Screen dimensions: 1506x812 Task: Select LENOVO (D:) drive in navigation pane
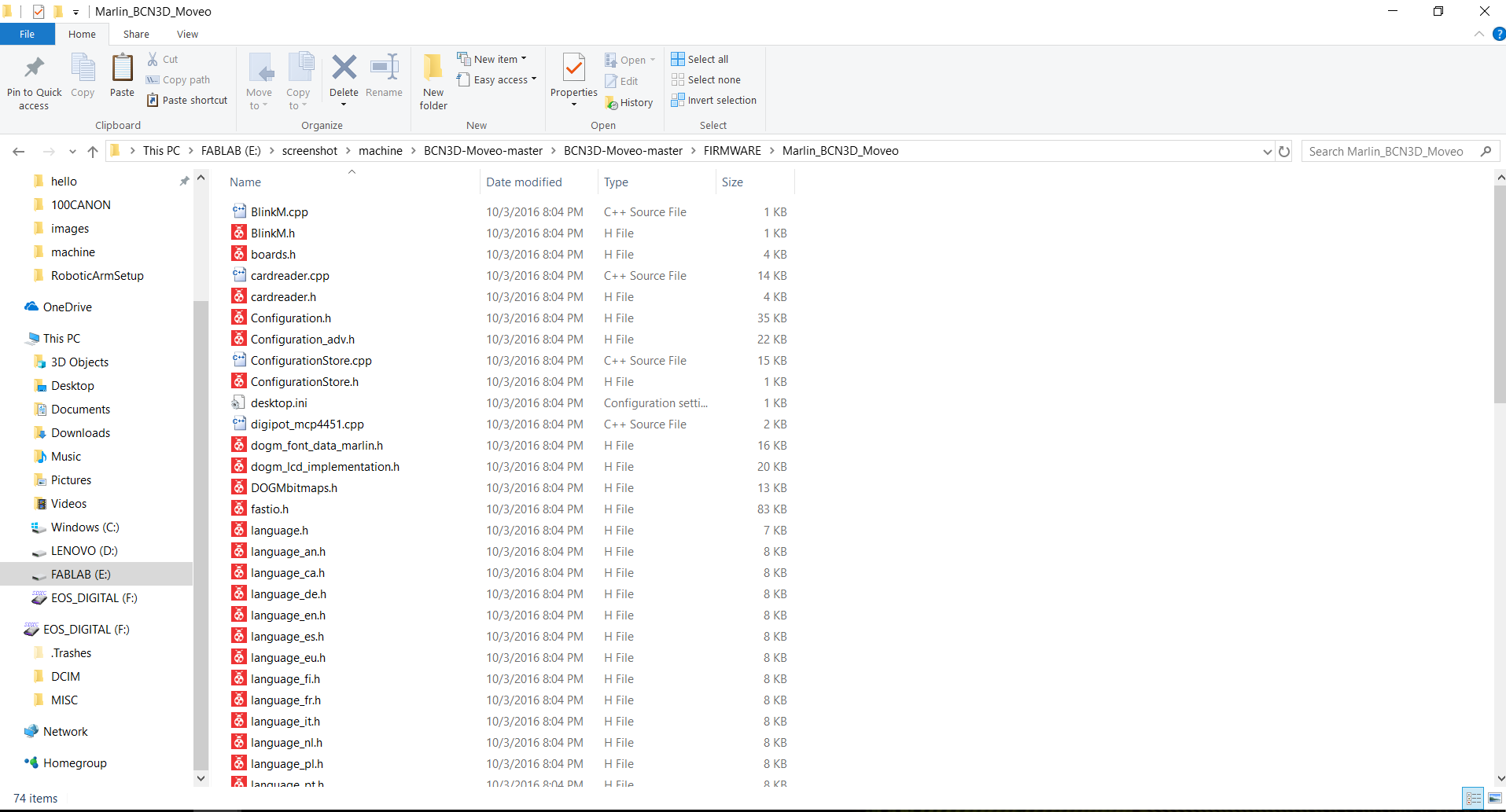[x=84, y=550]
